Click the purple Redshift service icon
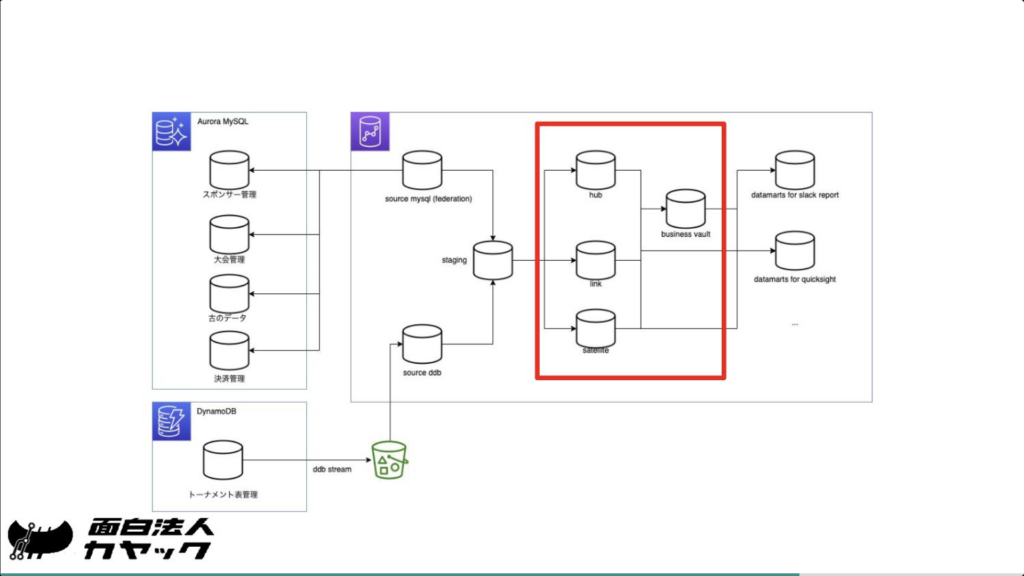Image resolution: width=1024 pixels, height=576 pixels. click(369, 131)
